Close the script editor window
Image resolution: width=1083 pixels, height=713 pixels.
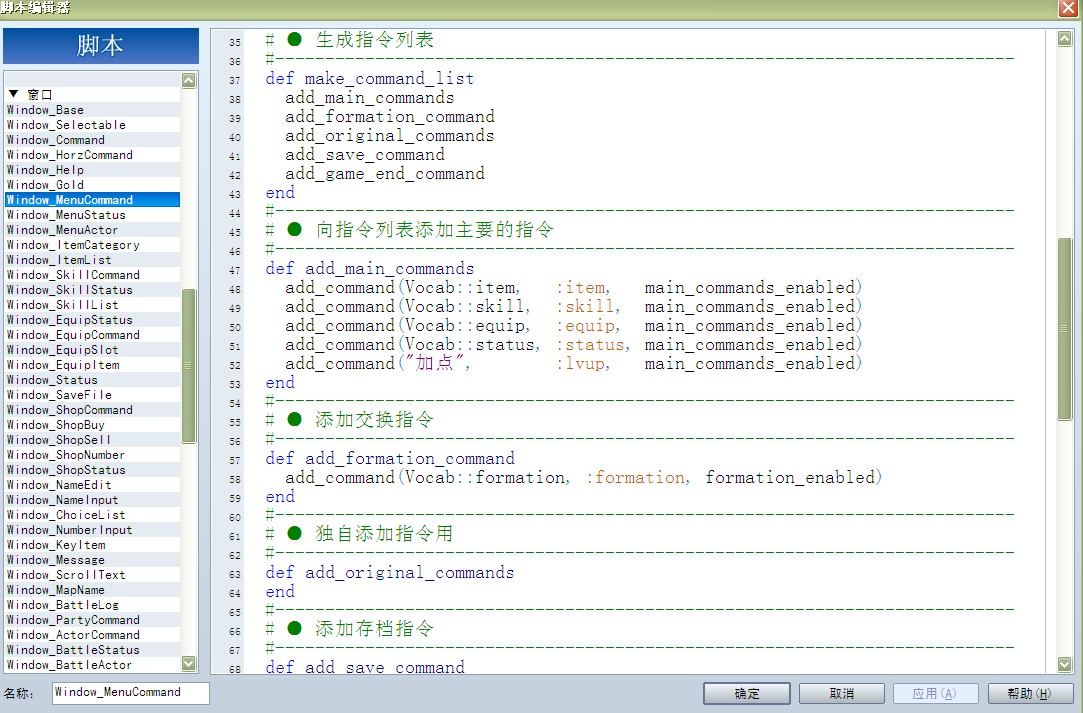pos(1067,8)
